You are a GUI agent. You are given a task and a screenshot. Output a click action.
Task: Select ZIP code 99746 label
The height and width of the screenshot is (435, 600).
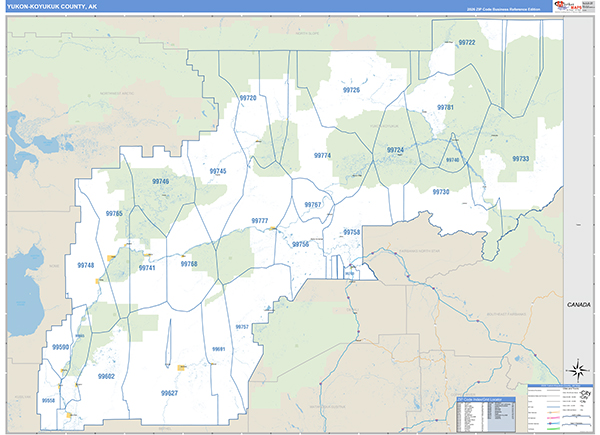(x=160, y=181)
